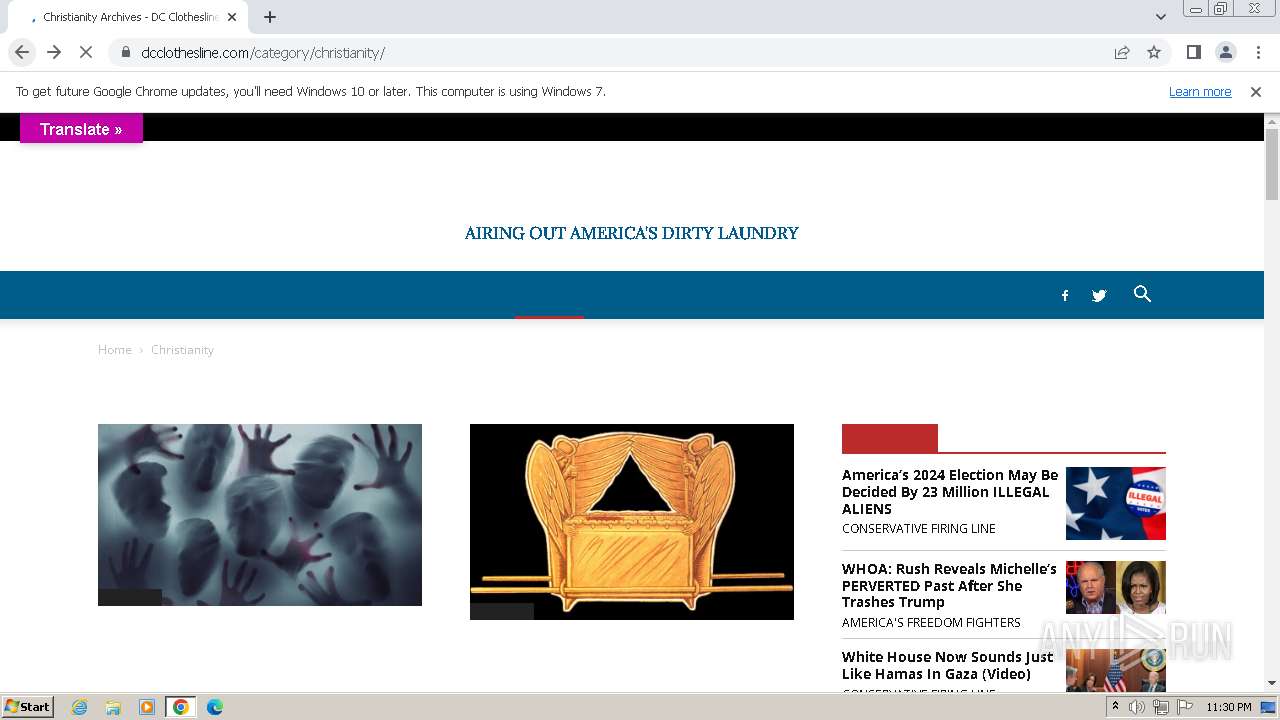
Task: Open the site's Facebook page
Action: pos(1065,295)
